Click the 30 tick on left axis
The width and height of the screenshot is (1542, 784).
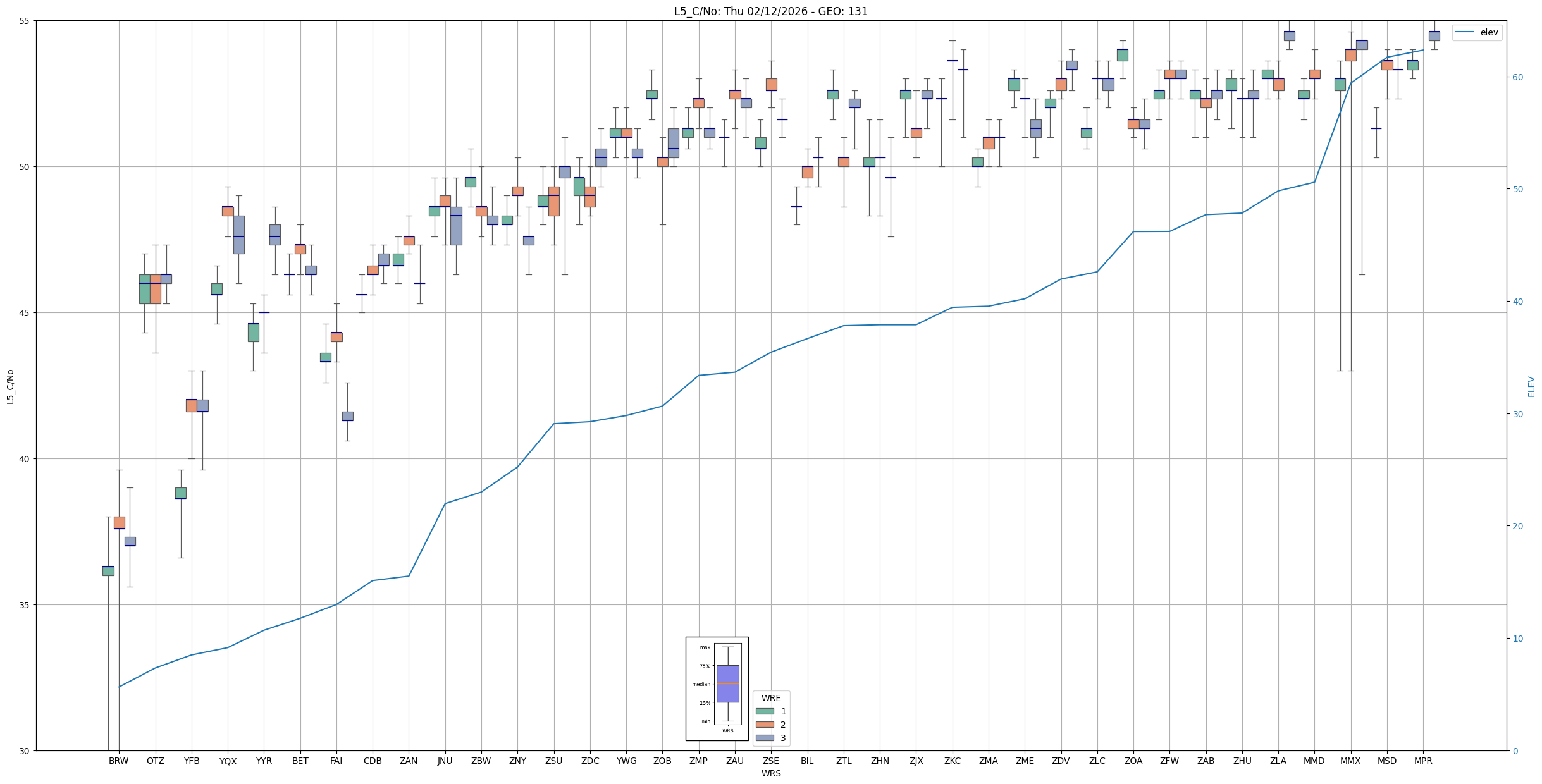coord(25,750)
